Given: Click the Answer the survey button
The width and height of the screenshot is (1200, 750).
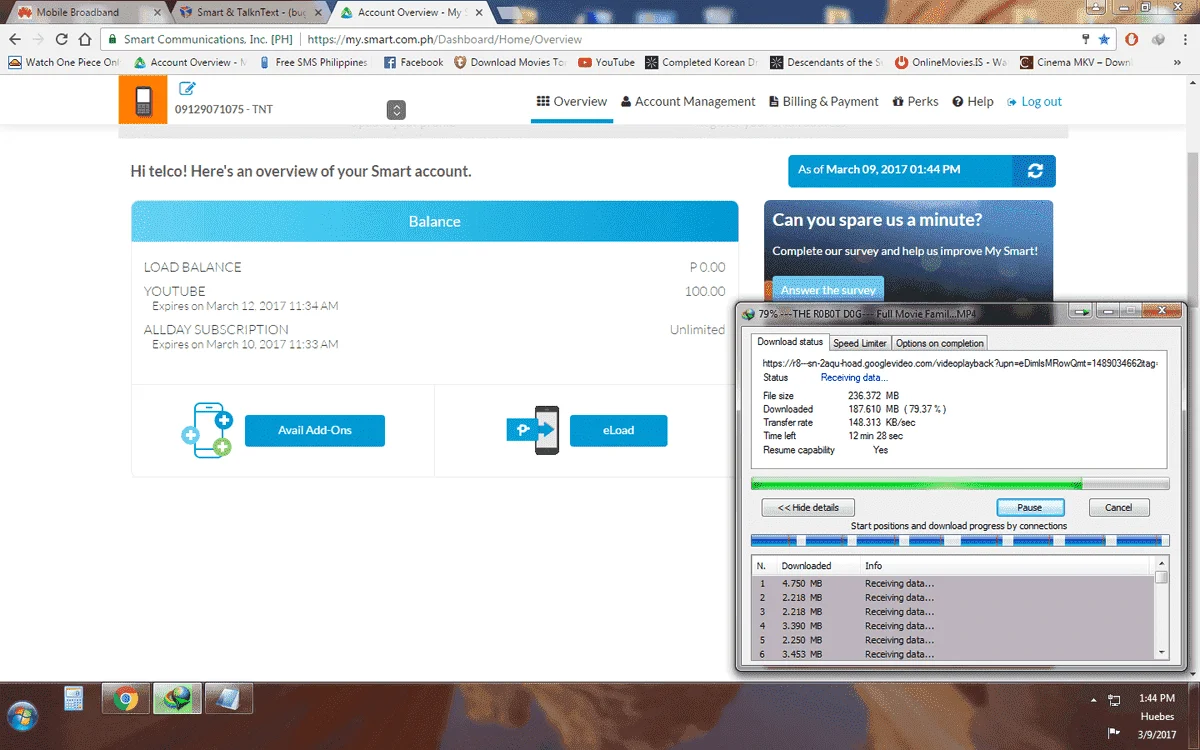Looking at the screenshot, I should click(828, 290).
